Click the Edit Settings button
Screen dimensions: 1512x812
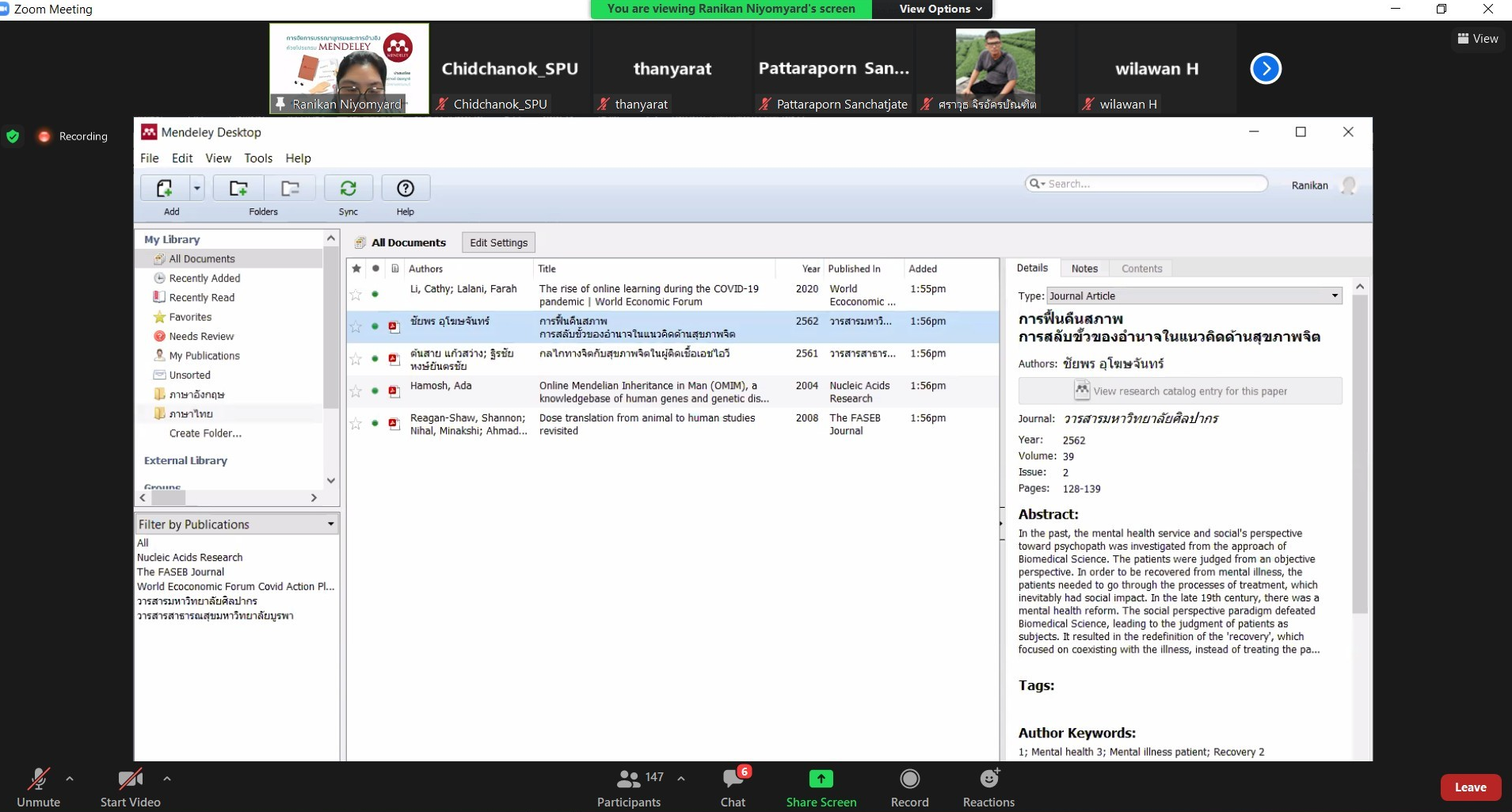pyautogui.click(x=499, y=242)
